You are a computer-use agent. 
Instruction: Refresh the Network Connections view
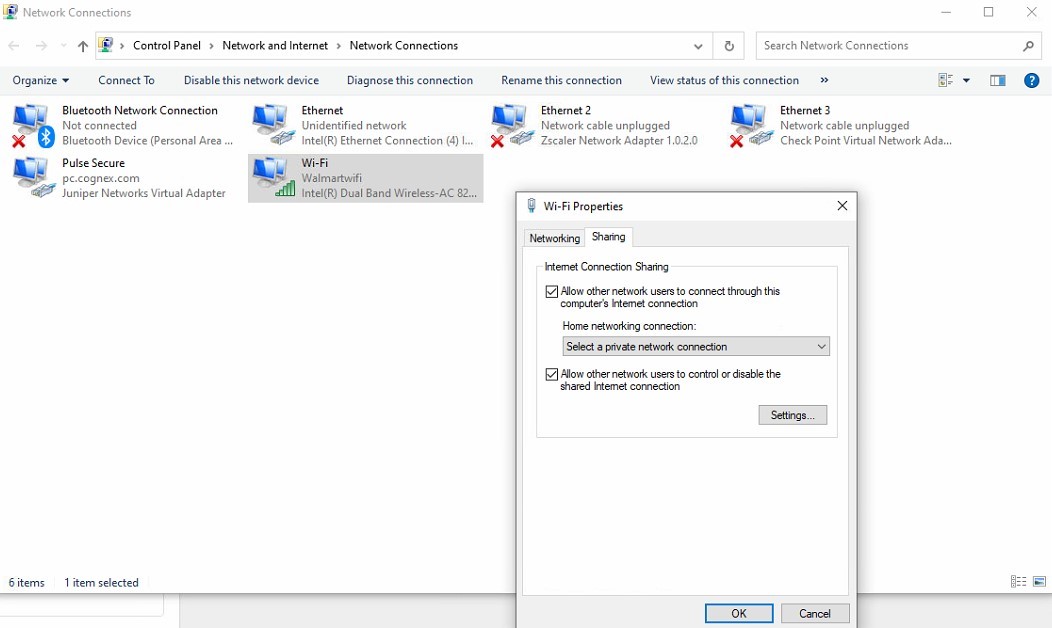pyautogui.click(x=728, y=45)
